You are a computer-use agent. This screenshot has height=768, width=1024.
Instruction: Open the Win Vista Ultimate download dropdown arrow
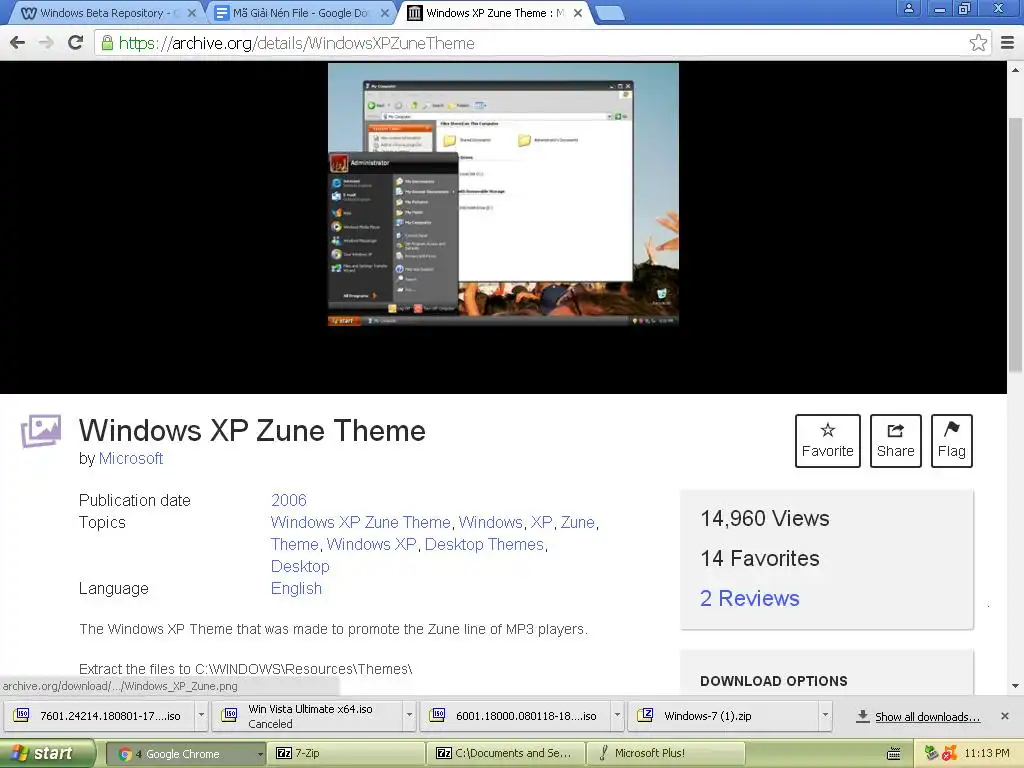pos(409,715)
